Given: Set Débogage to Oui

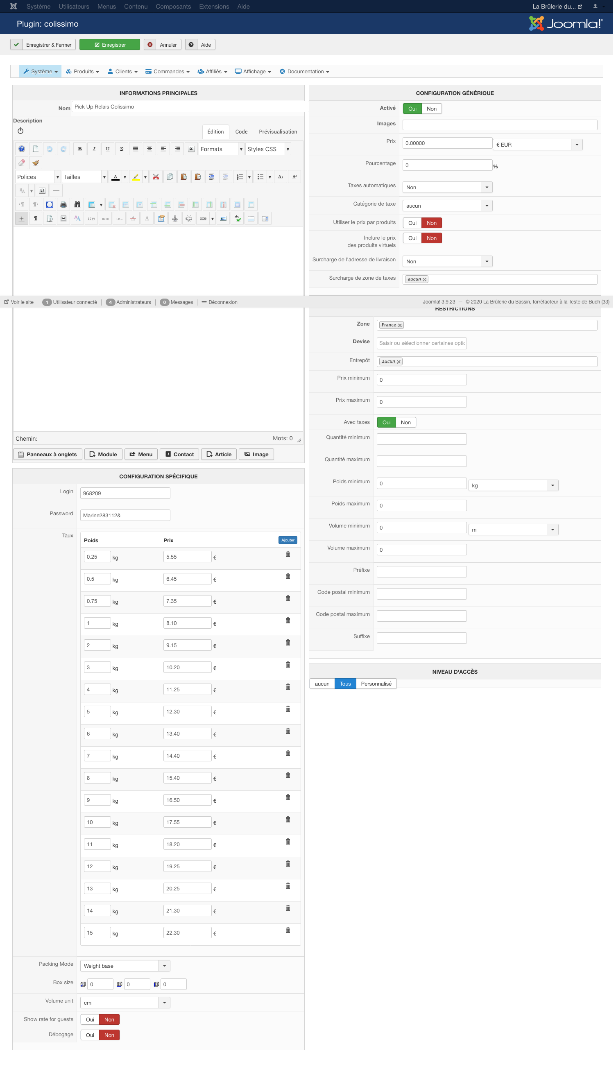Looking at the screenshot, I should (90, 1035).
